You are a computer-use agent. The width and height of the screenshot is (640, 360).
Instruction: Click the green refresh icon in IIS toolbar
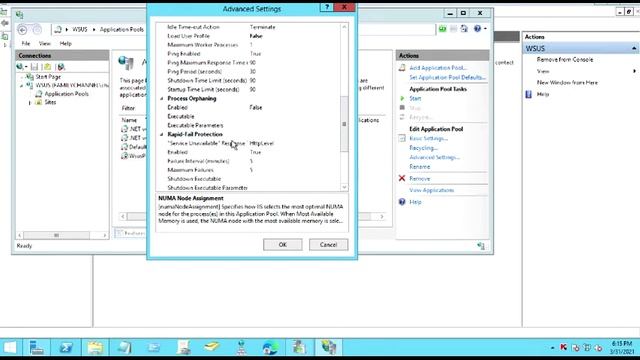442,29
